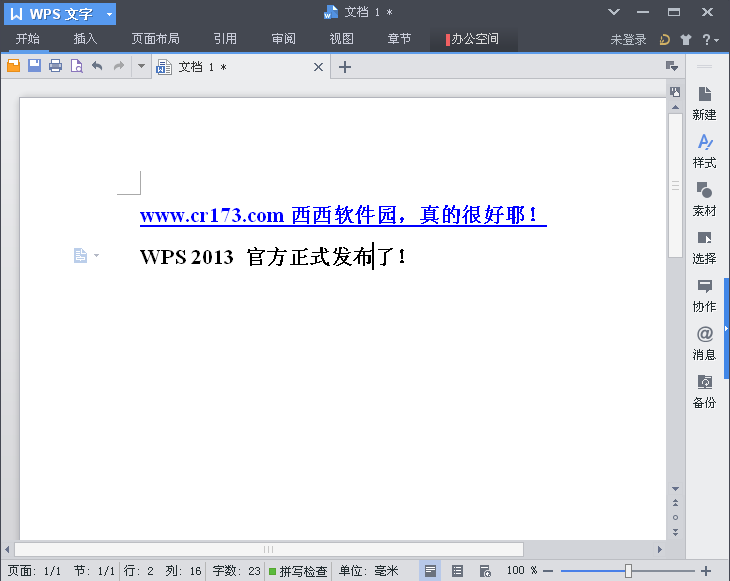This screenshot has width=730, height=581.
Task: Switch to web layout view
Action: tap(485, 571)
